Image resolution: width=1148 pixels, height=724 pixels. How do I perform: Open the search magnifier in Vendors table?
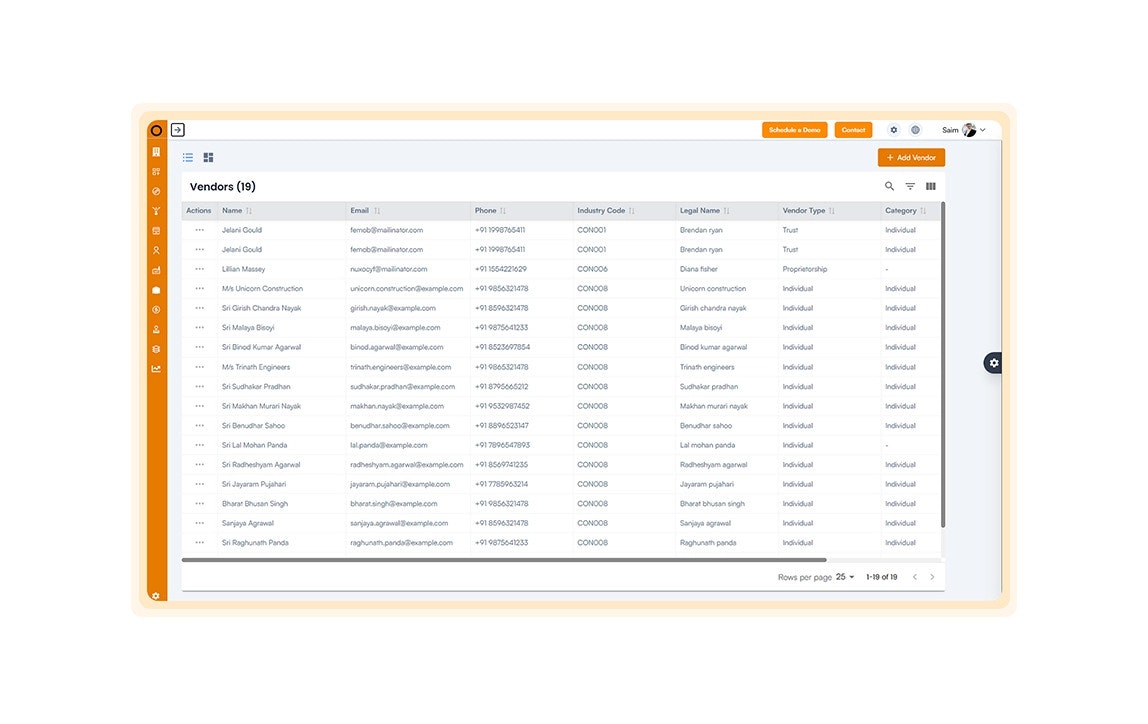[890, 187]
